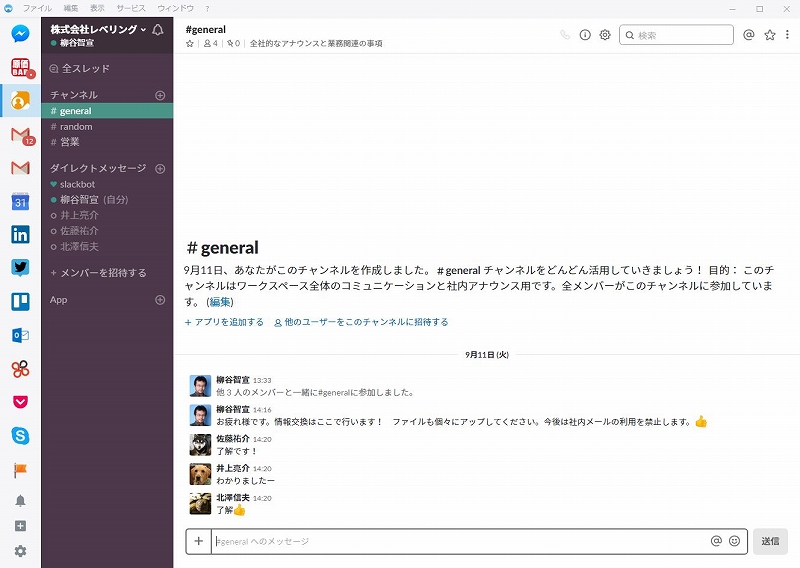
Task: Select the active Slack workspace icon
Action: pyautogui.click(x=20, y=101)
